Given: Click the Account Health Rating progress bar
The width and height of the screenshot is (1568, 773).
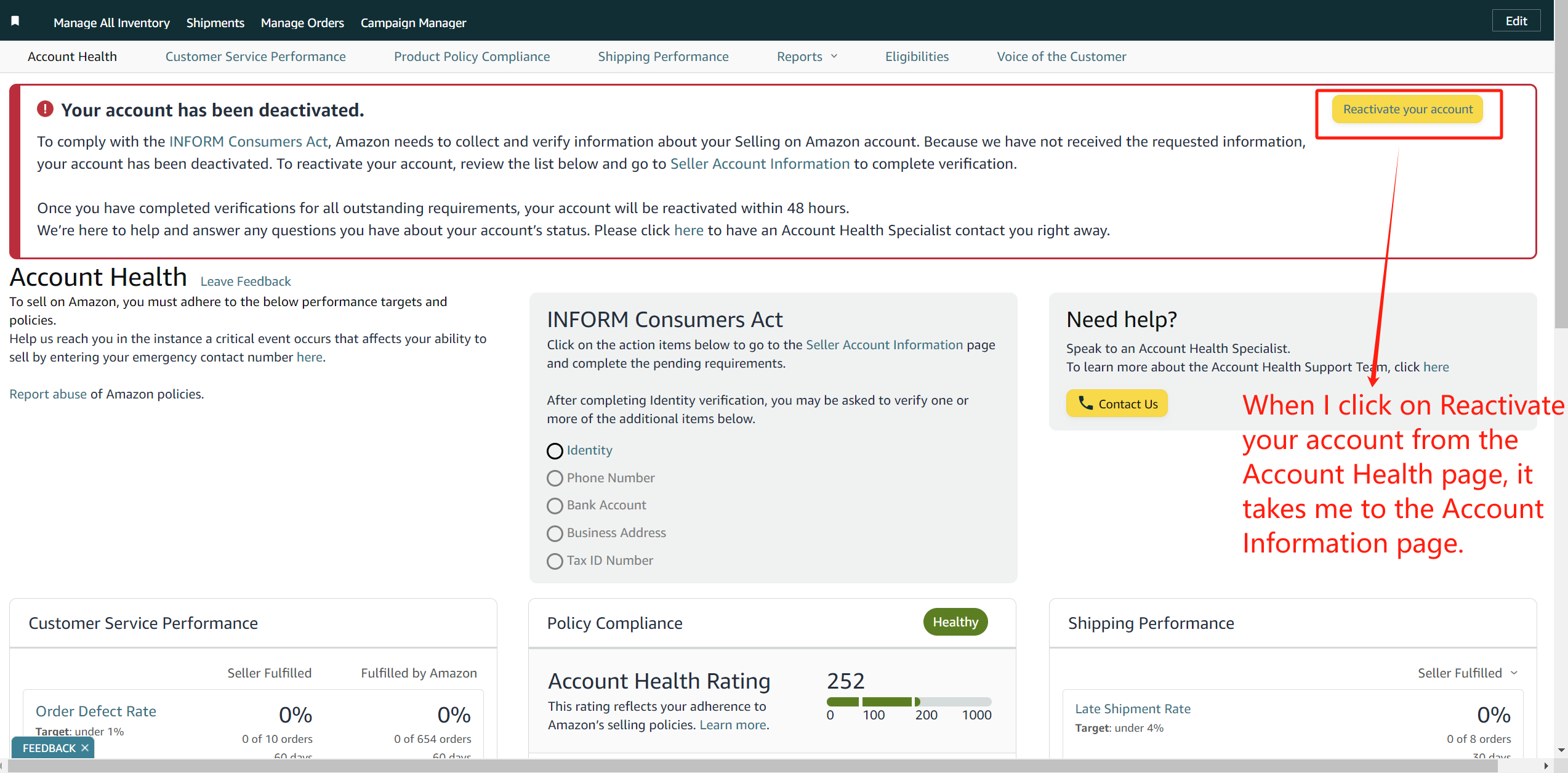Looking at the screenshot, I should pos(909,702).
